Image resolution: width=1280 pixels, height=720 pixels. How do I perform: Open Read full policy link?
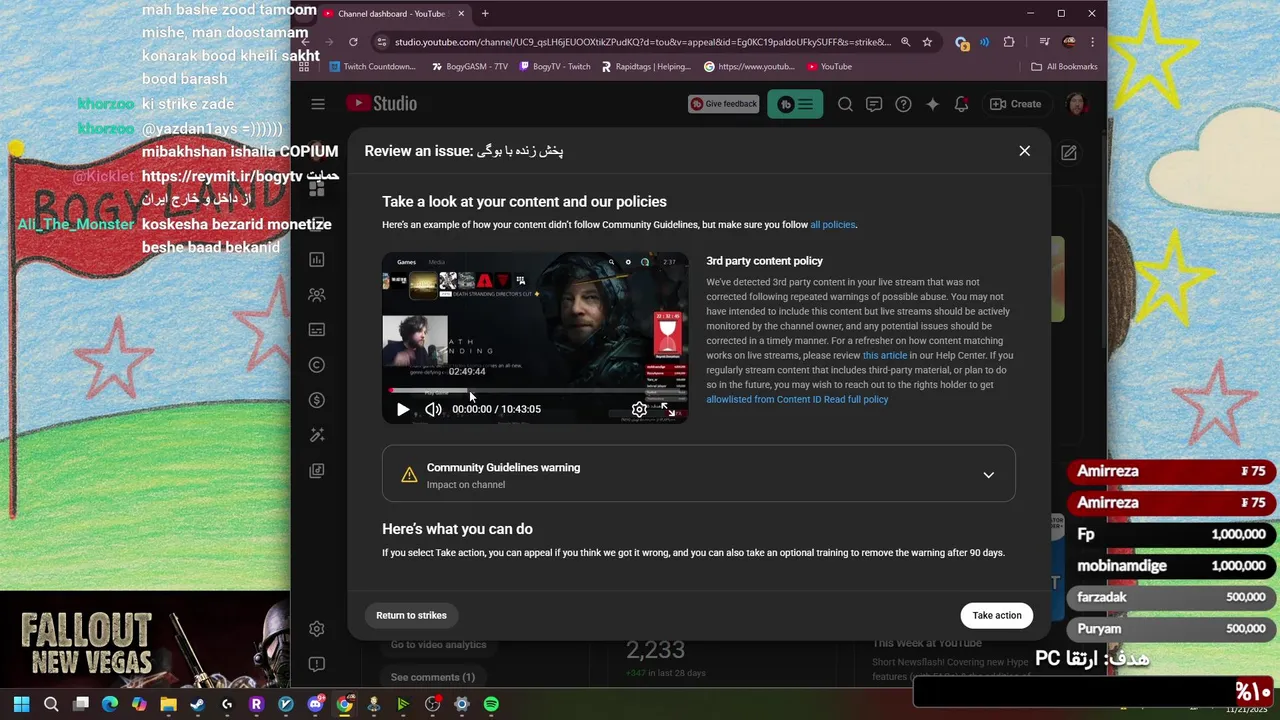coord(856,399)
